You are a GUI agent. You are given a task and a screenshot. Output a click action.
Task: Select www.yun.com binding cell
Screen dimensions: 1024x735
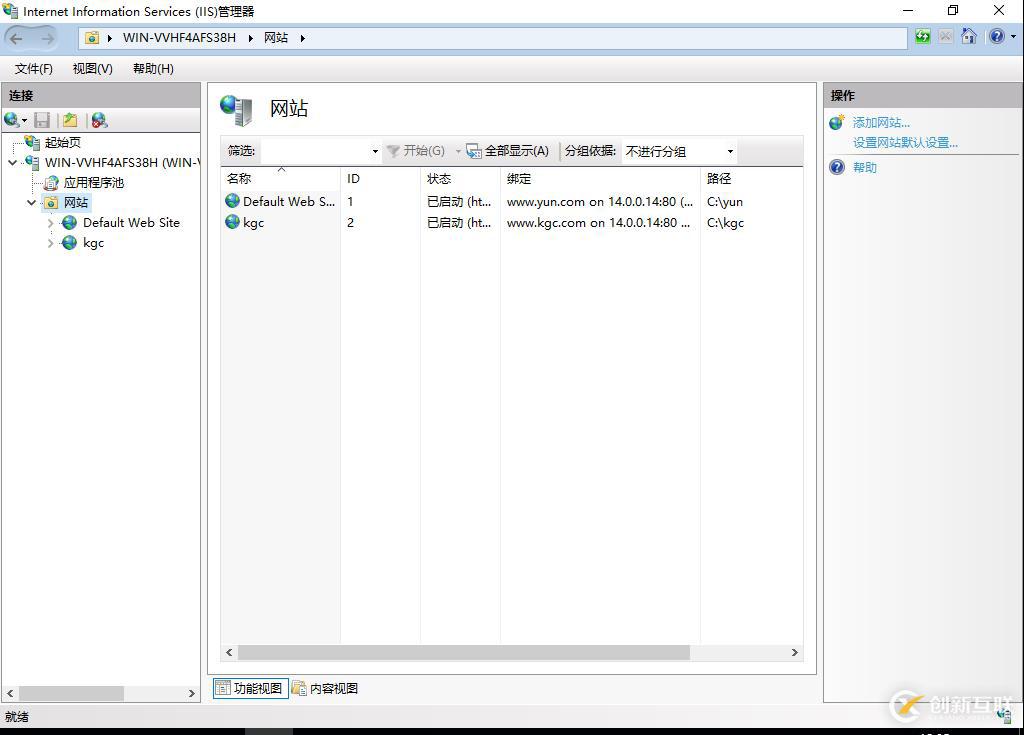[600, 202]
